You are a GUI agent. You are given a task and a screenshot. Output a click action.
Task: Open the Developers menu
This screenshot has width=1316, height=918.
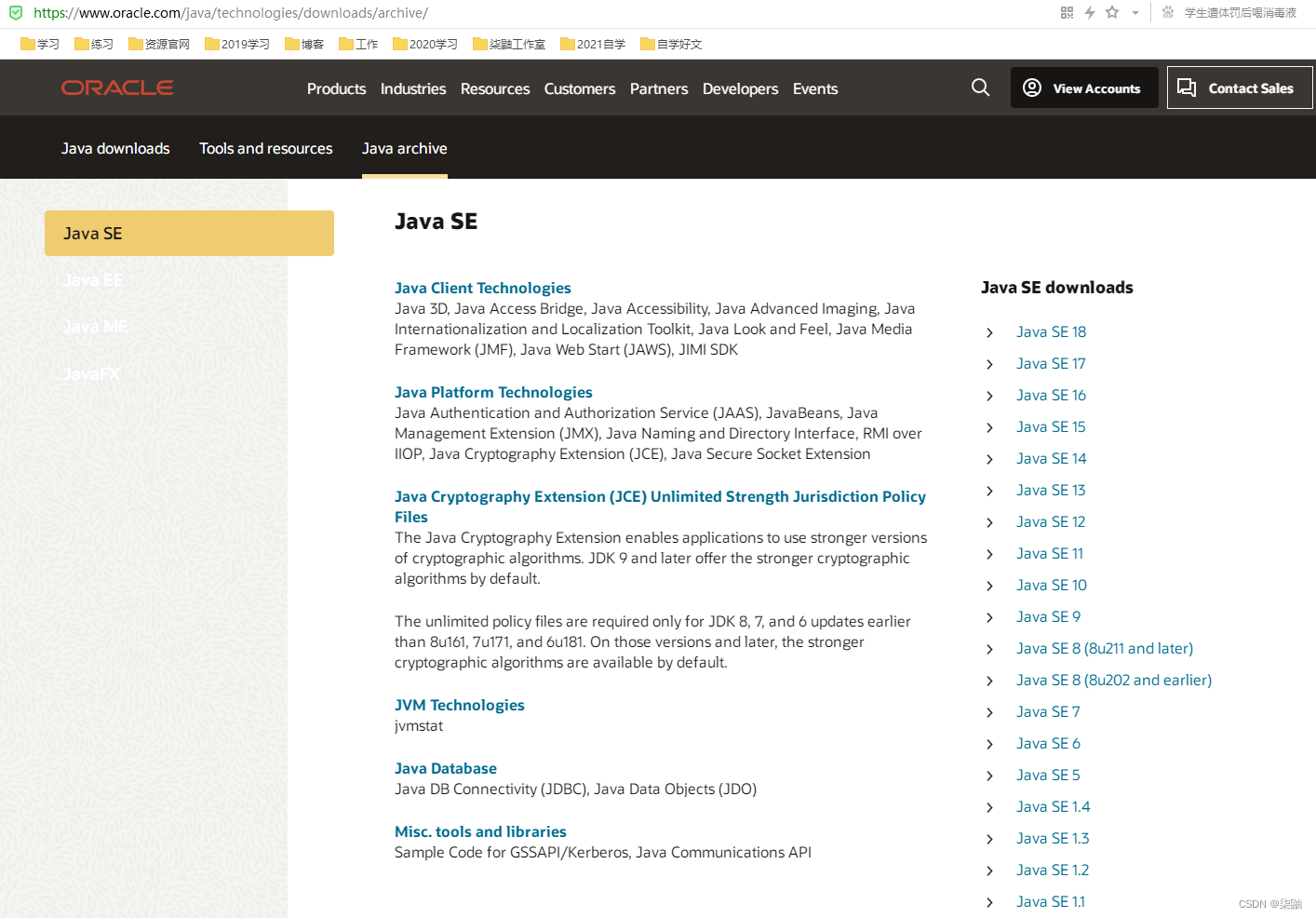[x=740, y=88]
